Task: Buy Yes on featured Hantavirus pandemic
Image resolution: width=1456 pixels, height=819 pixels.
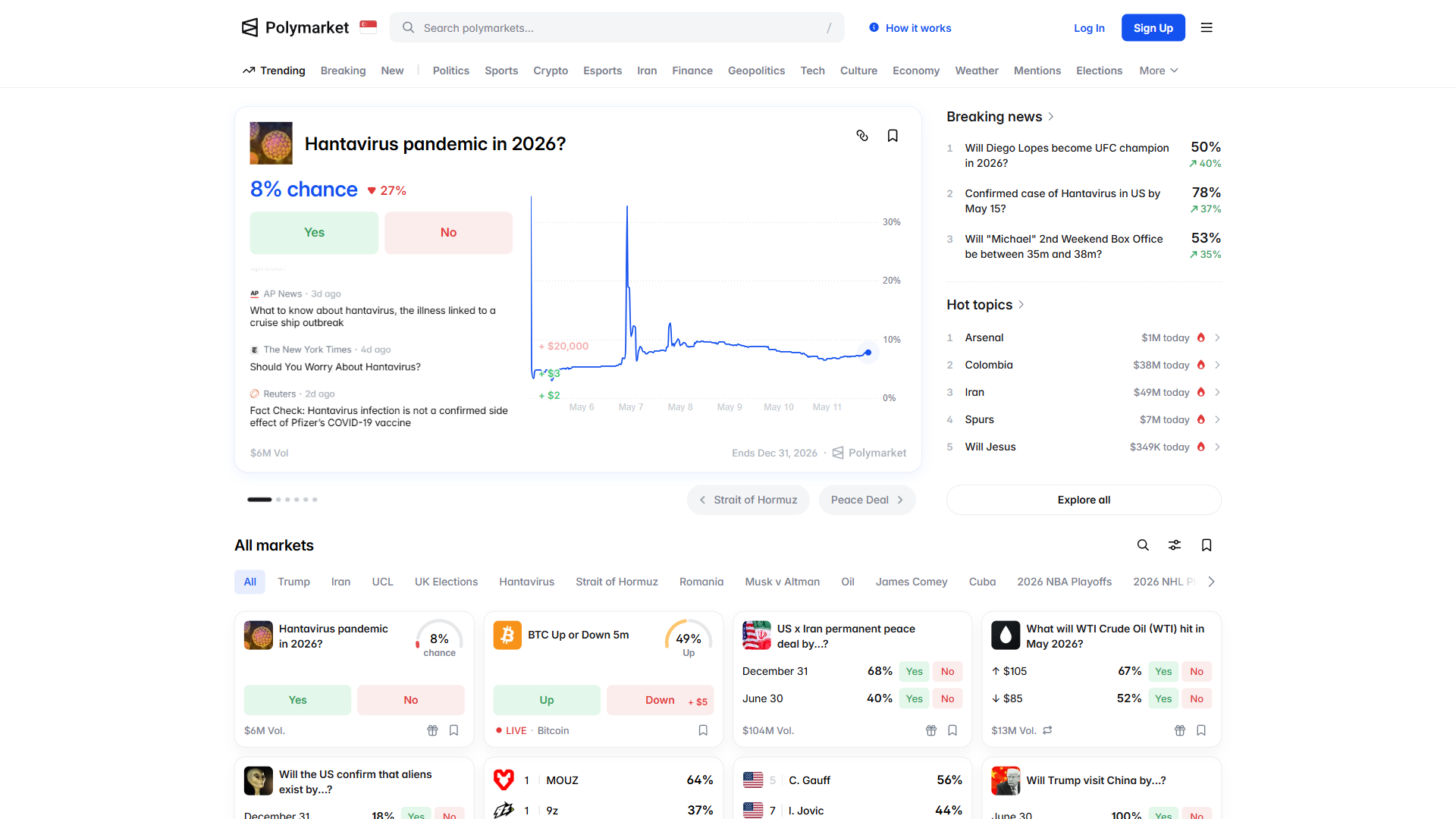Action: 314,233
